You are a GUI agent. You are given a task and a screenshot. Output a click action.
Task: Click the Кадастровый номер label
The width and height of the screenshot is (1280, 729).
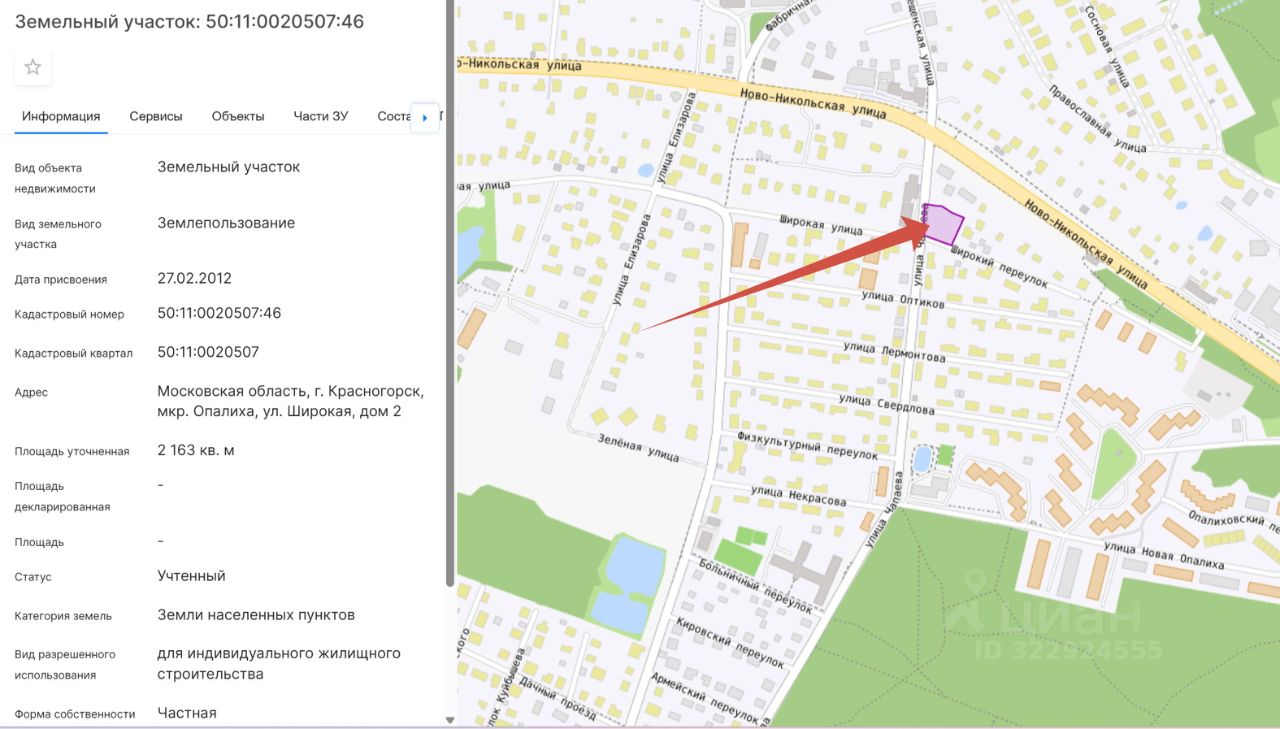pyautogui.click(x=69, y=314)
